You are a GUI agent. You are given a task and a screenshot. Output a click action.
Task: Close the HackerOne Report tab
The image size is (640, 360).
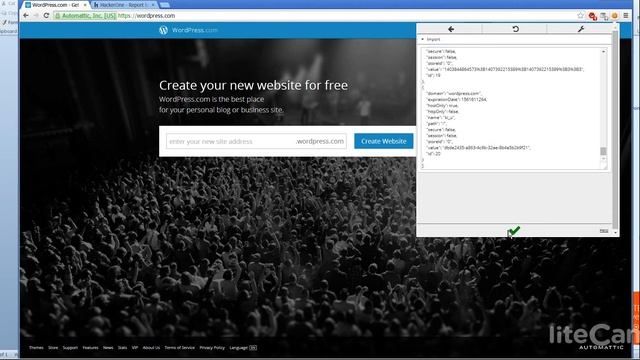pos(153,5)
